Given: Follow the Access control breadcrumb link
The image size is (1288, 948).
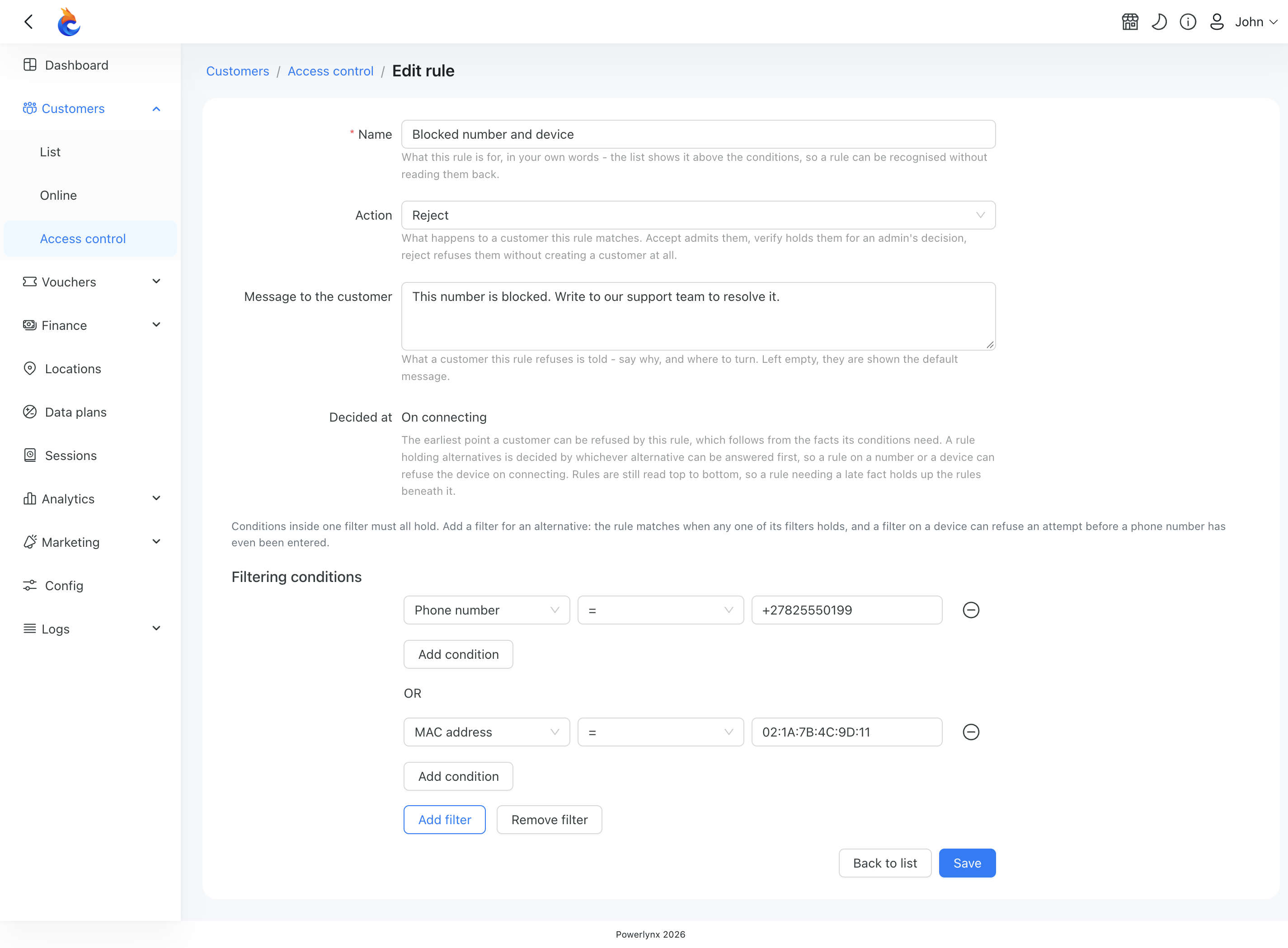Looking at the screenshot, I should click(331, 71).
